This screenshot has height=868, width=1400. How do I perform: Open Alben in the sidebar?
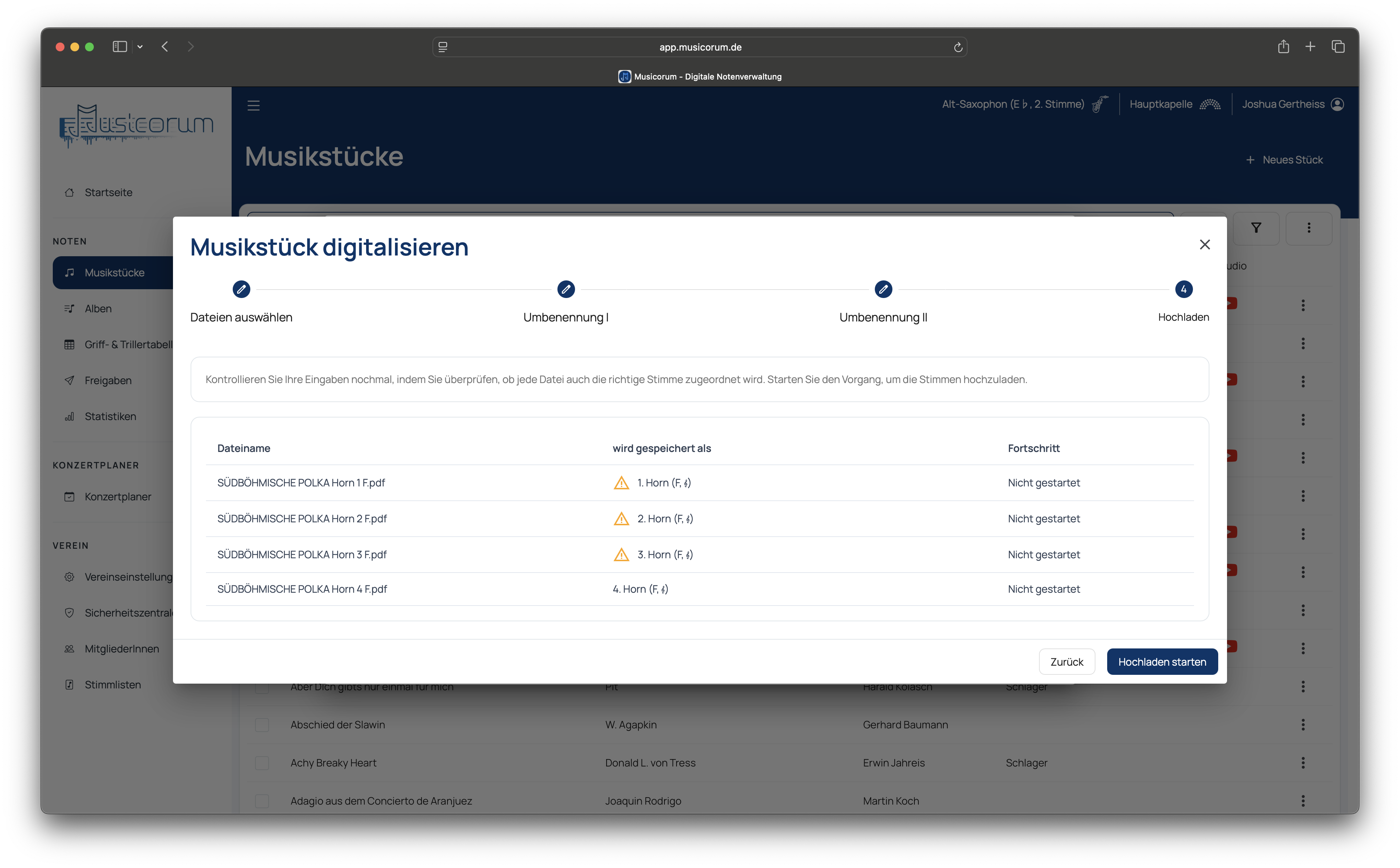coord(98,309)
